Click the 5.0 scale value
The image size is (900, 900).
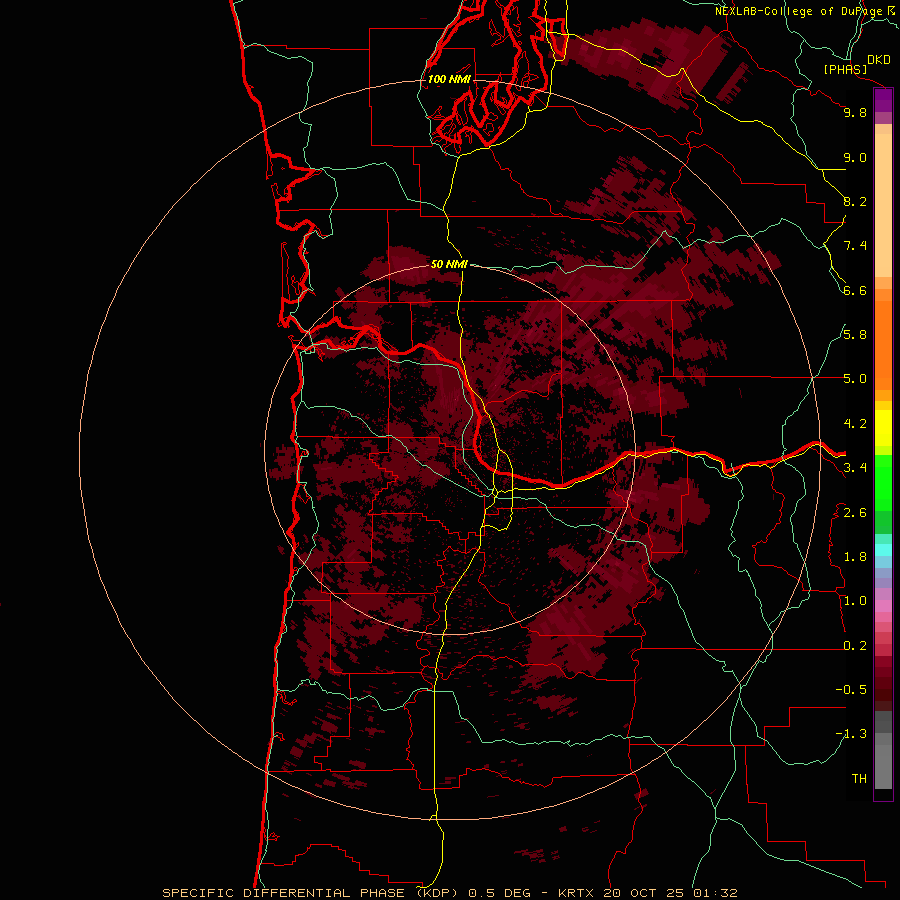click(x=855, y=379)
